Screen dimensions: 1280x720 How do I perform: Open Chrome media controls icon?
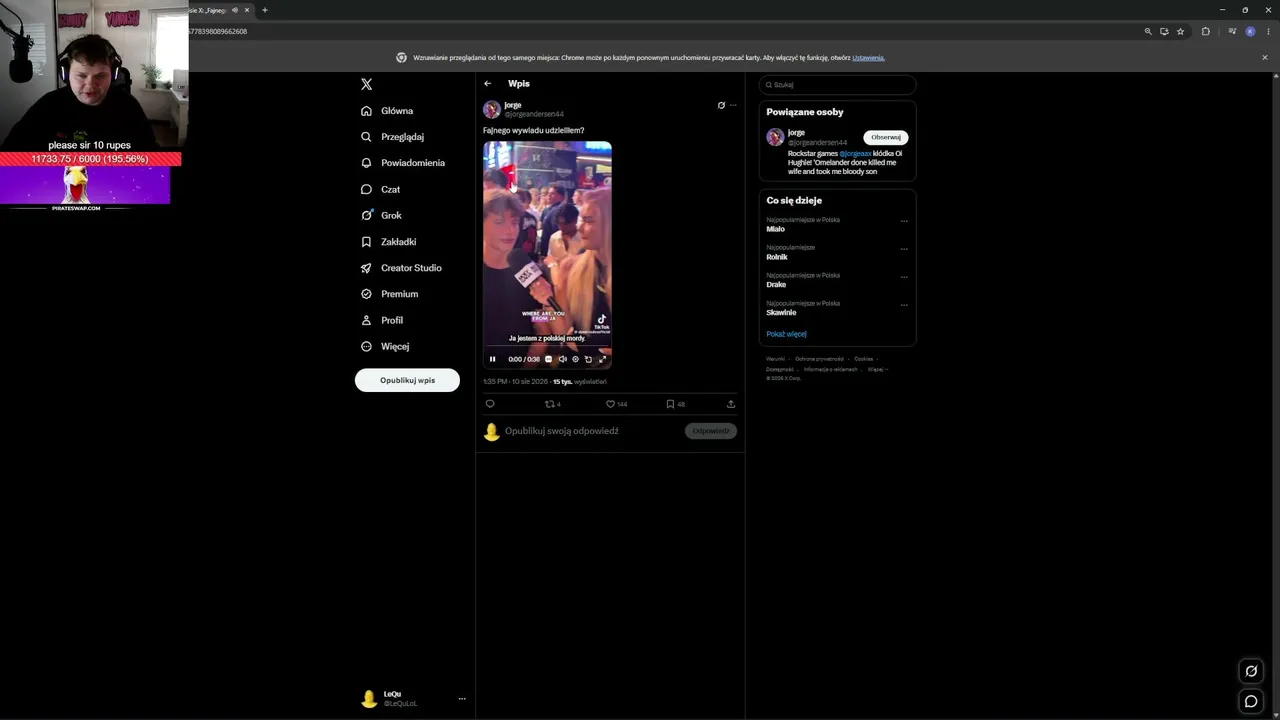click(x=1232, y=32)
